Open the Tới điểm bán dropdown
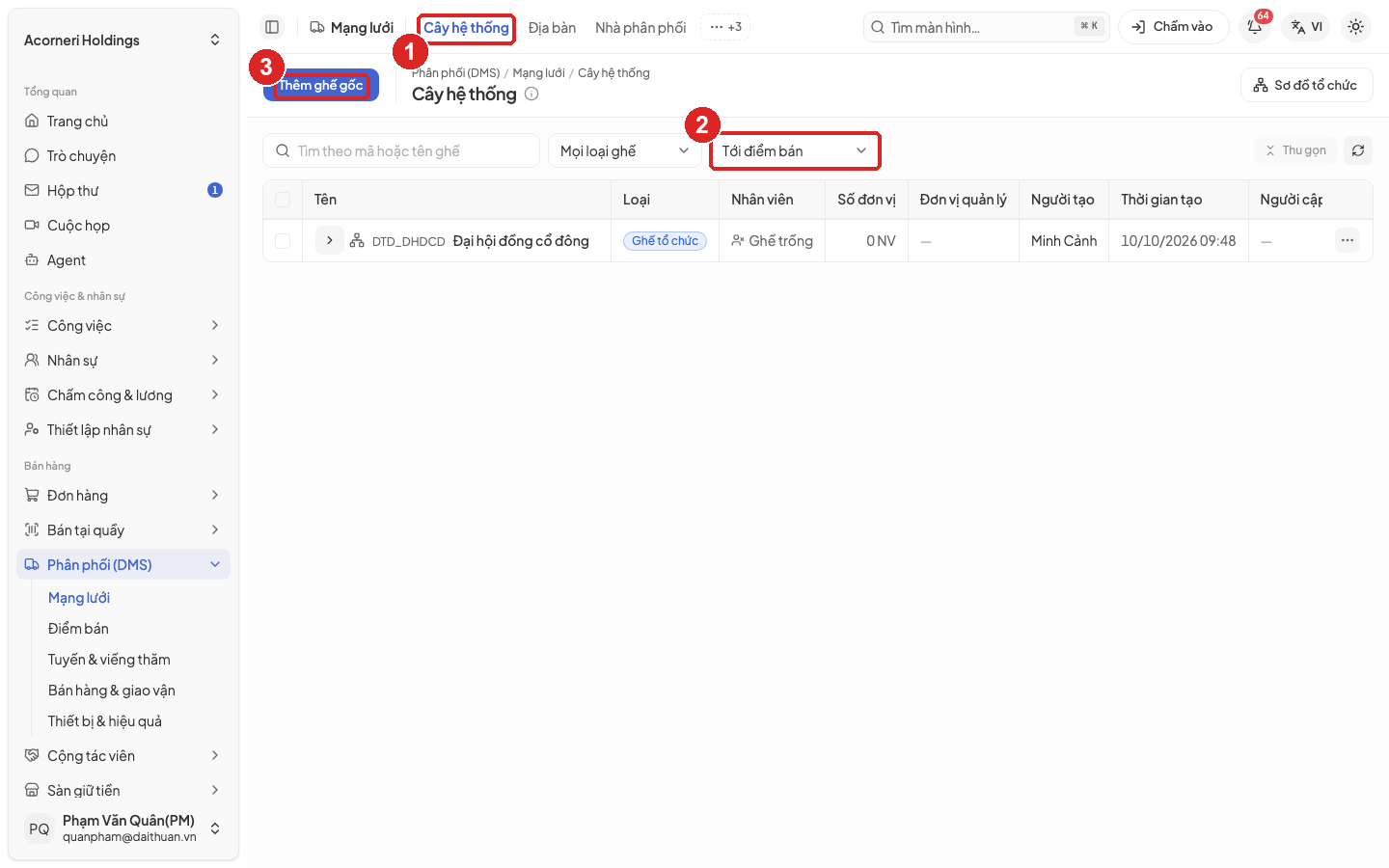 (x=795, y=150)
